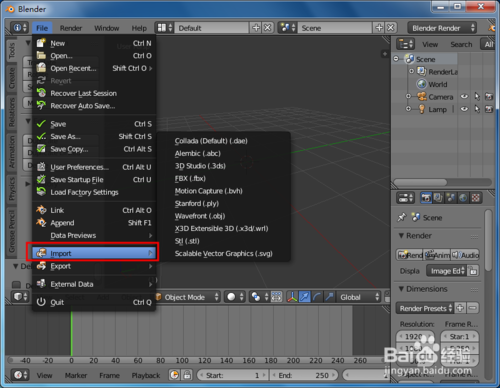Toggle manipulate center points icon
The width and height of the screenshot is (500, 388).
tap(276, 297)
